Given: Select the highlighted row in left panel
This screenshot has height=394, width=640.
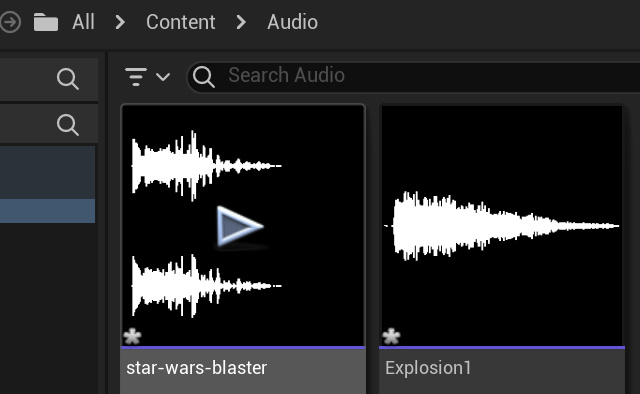Looking at the screenshot, I should coord(47,211).
